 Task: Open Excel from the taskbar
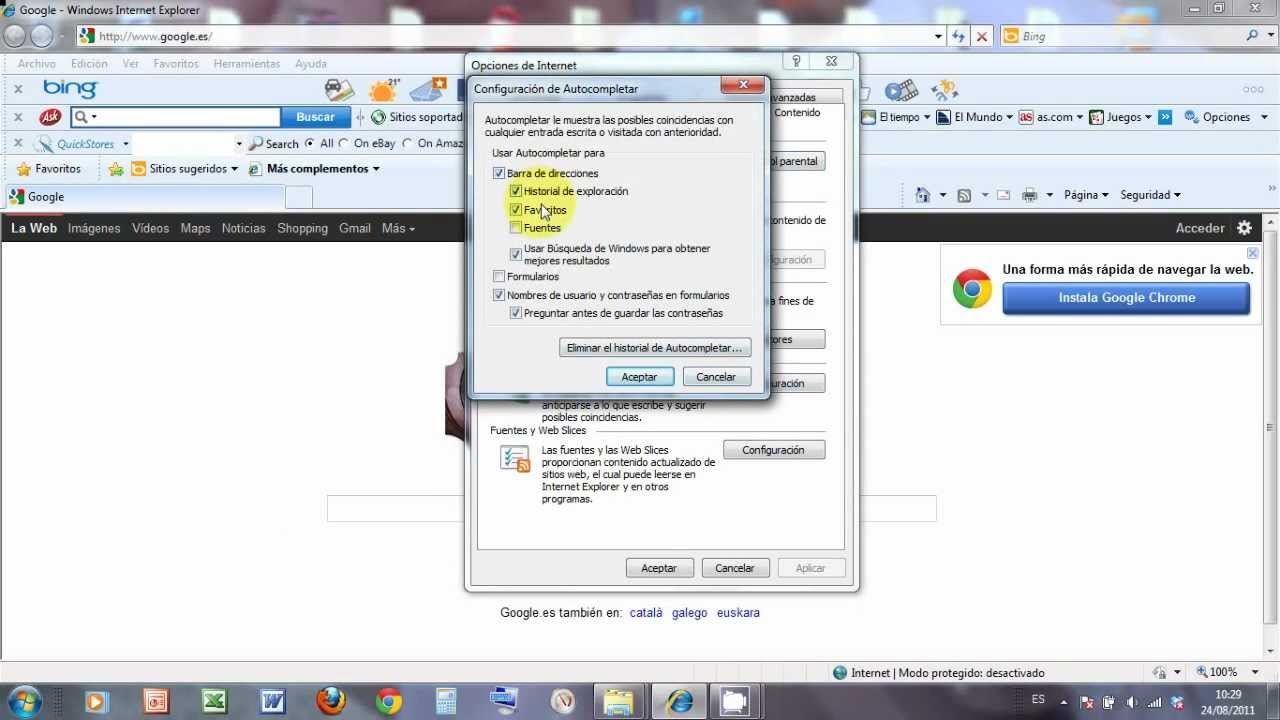coord(214,700)
